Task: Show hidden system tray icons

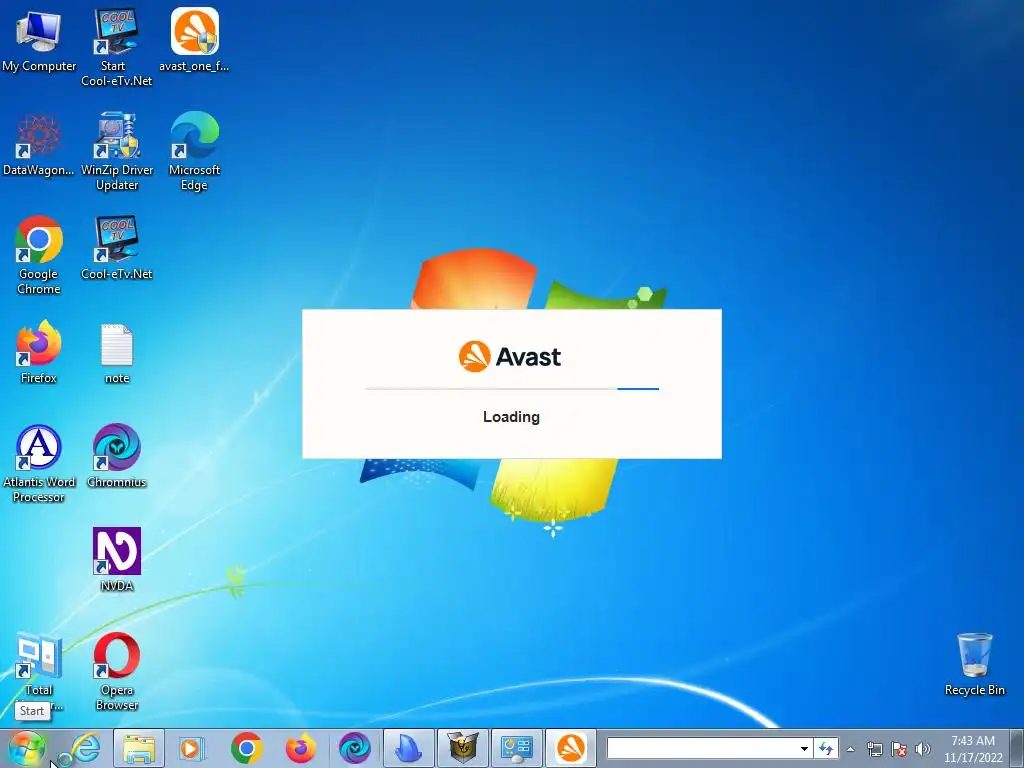Action: pyautogui.click(x=850, y=750)
